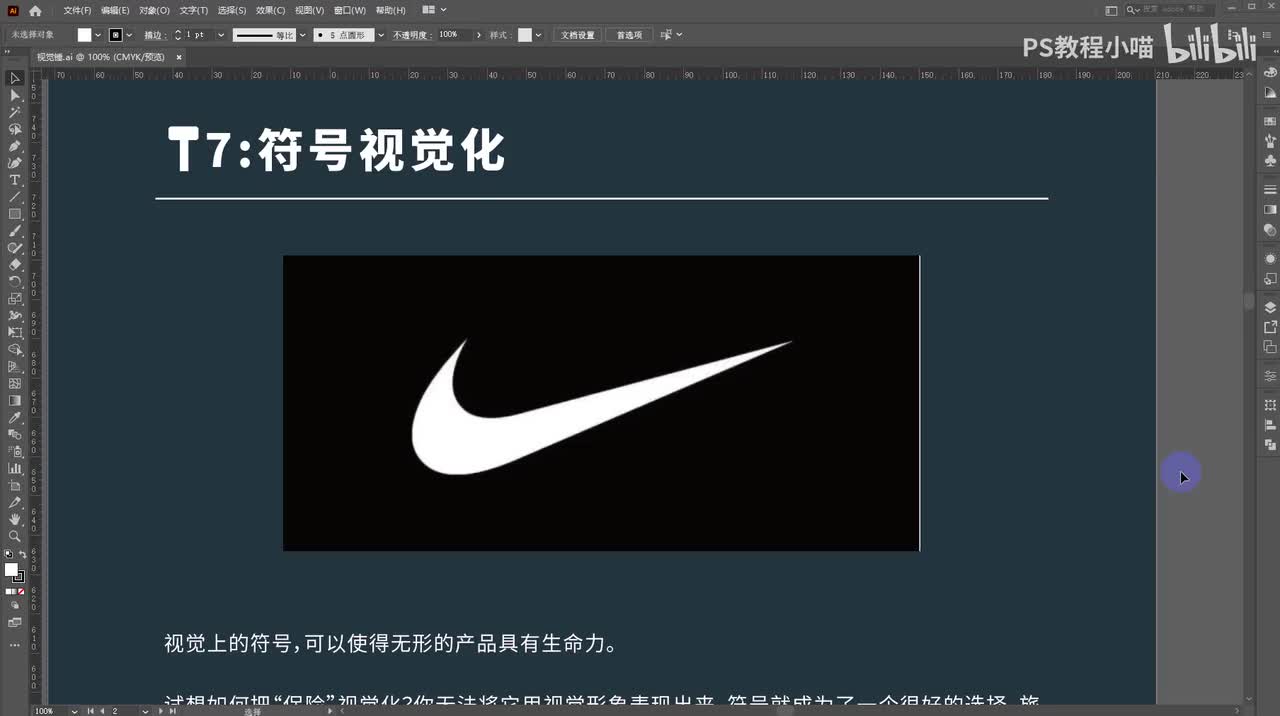Open the Color panel icon
Viewport: 1280px width, 716px height.
pyautogui.click(x=1270, y=73)
